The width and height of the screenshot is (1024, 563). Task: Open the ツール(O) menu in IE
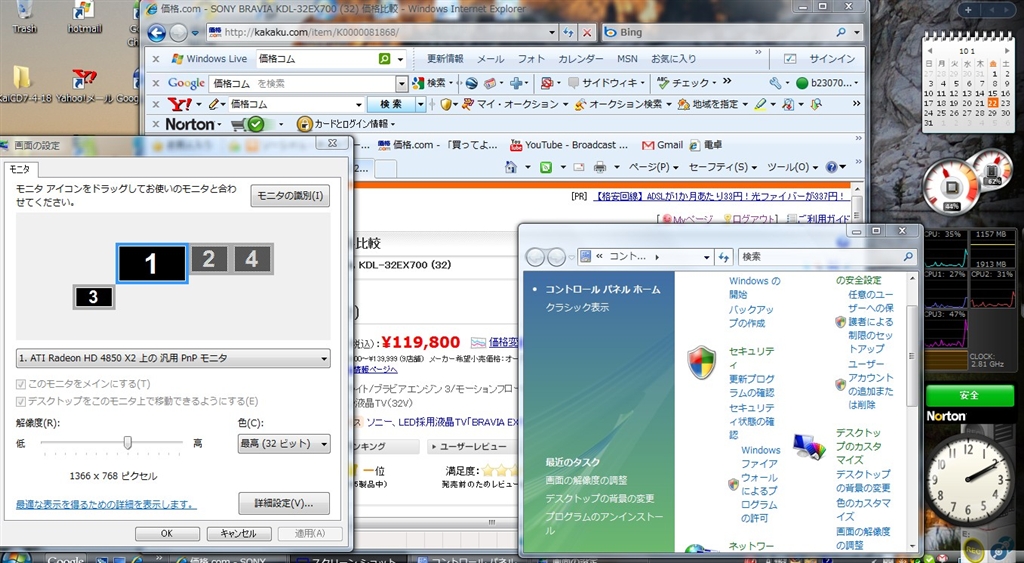pyautogui.click(x=792, y=167)
